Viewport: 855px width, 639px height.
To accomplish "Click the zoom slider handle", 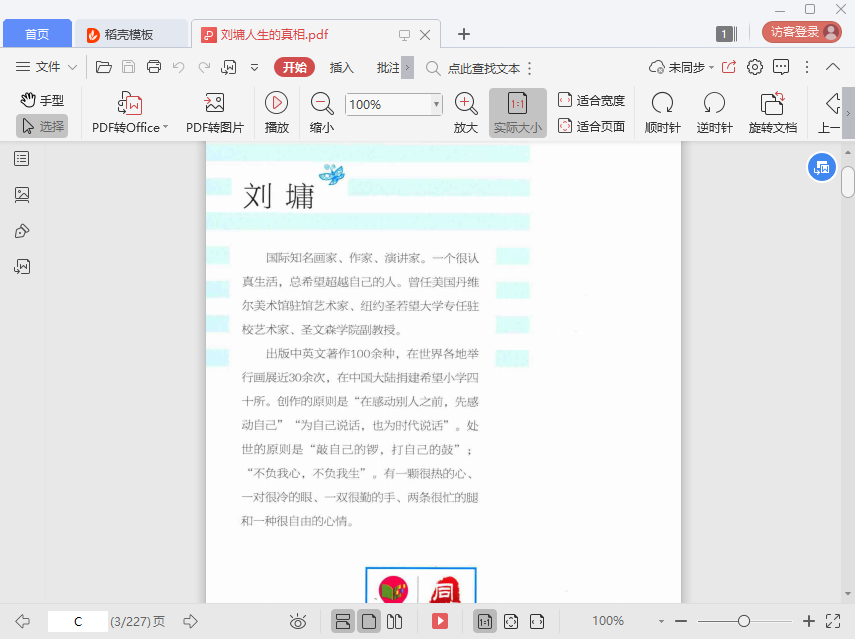I will coord(744,621).
